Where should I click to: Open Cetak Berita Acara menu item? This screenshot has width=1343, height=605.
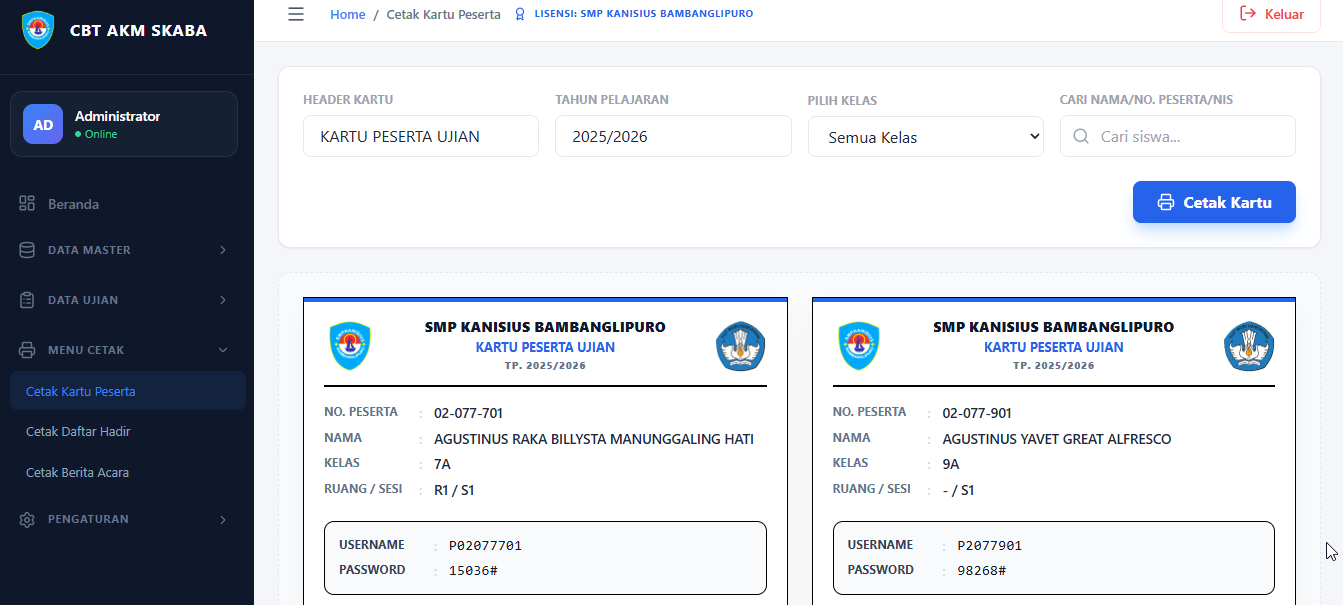click(128, 472)
